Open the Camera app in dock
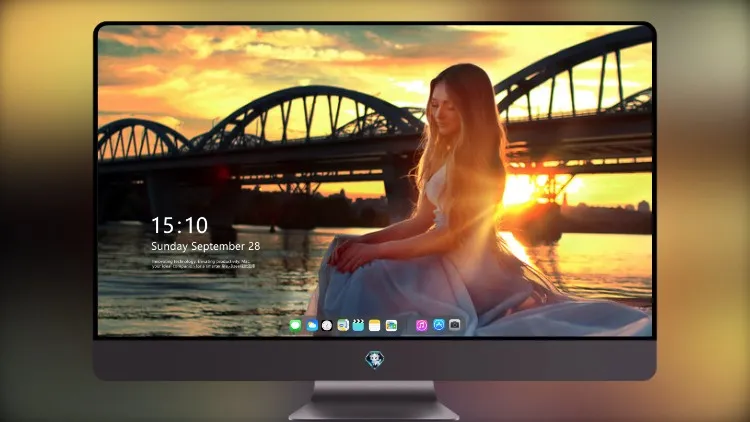This screenshot has height=422, width=750. click(455, 325)
